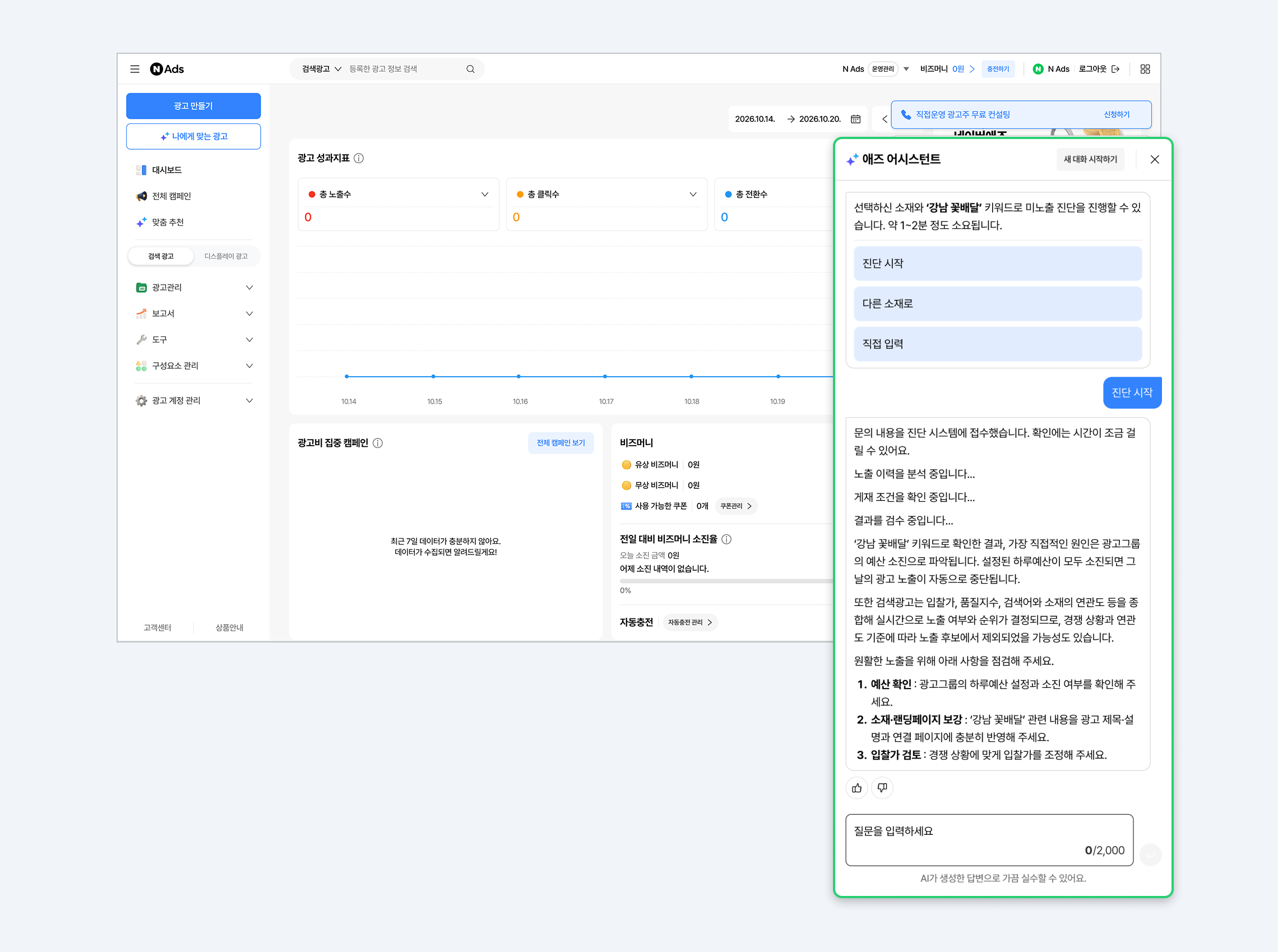Close the 애즈 어시스턴트 panel

[1154, 159]
